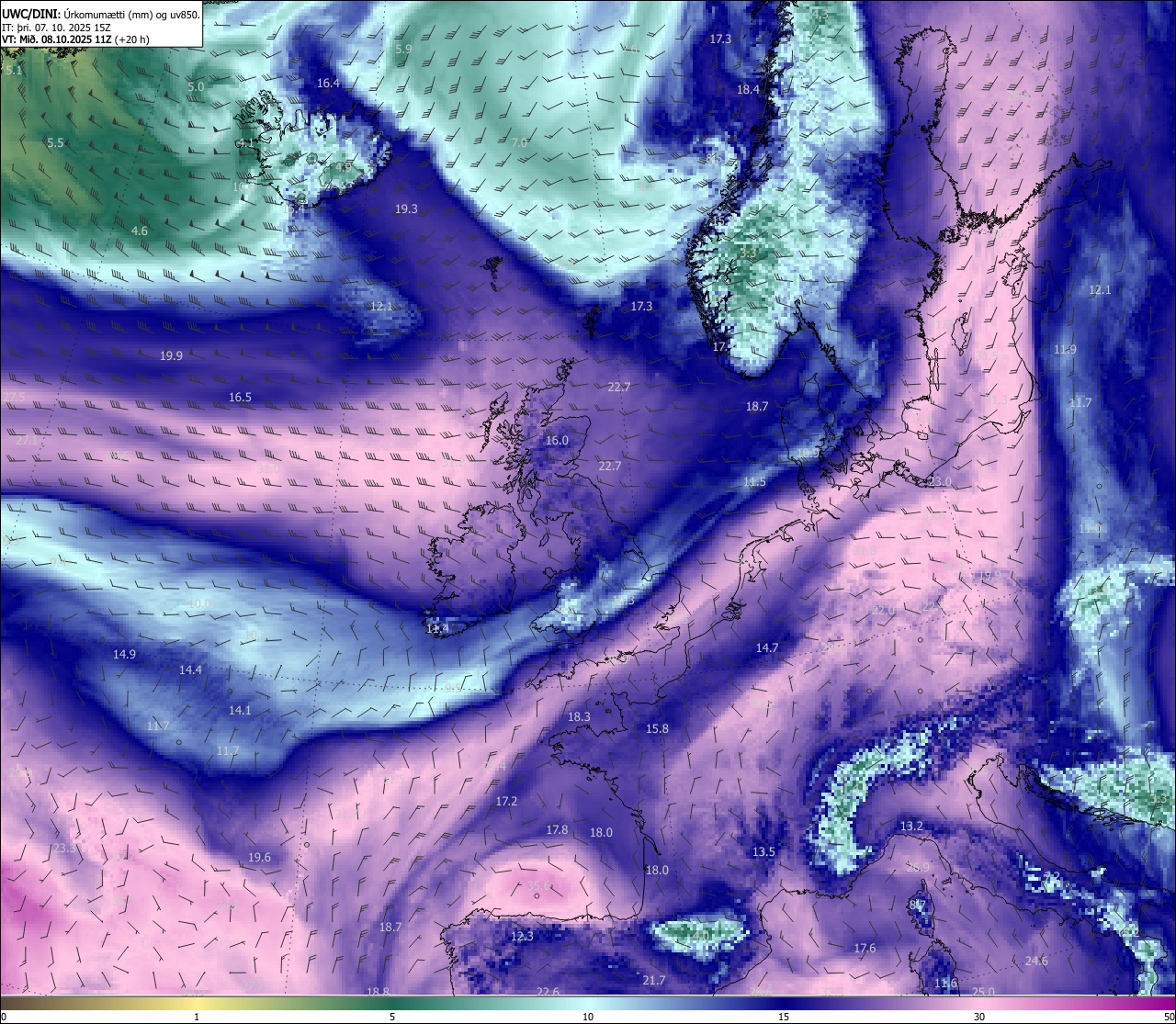Viewport: 1176px width, 1024px height.
Task: Click the 30 tick label on the color scale
Action: click(x=979, y=1017)
